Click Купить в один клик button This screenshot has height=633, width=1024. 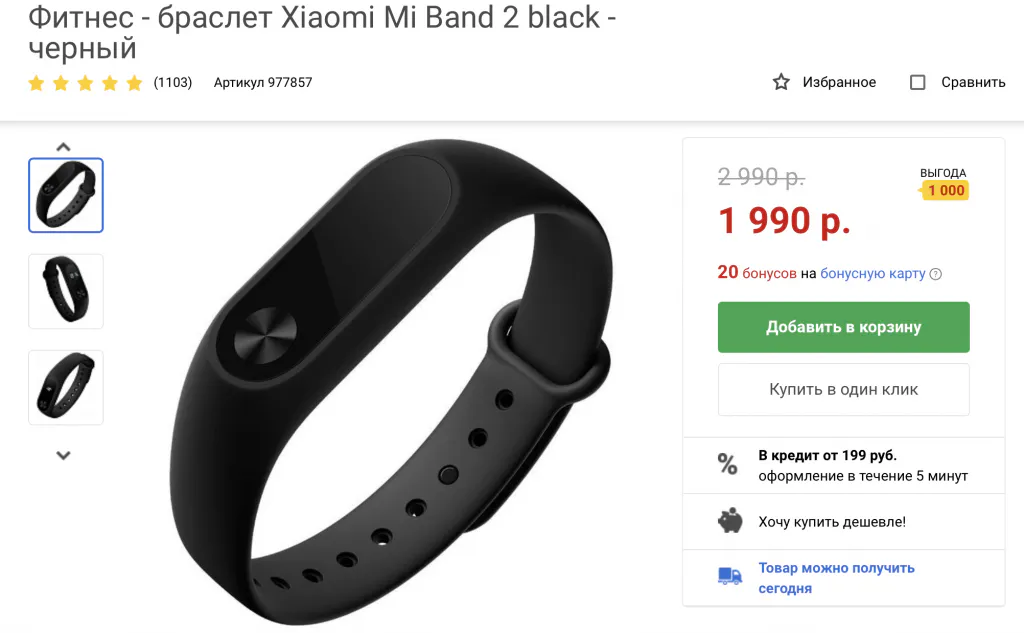(843, 389)
